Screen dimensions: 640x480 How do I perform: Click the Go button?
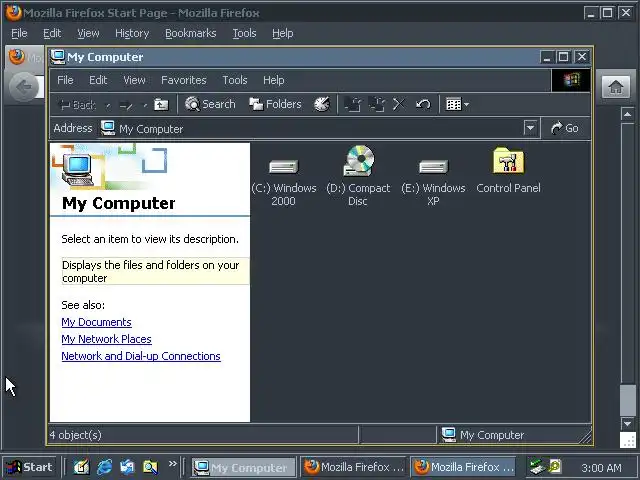pyautogui.click(x=564, y=128)
